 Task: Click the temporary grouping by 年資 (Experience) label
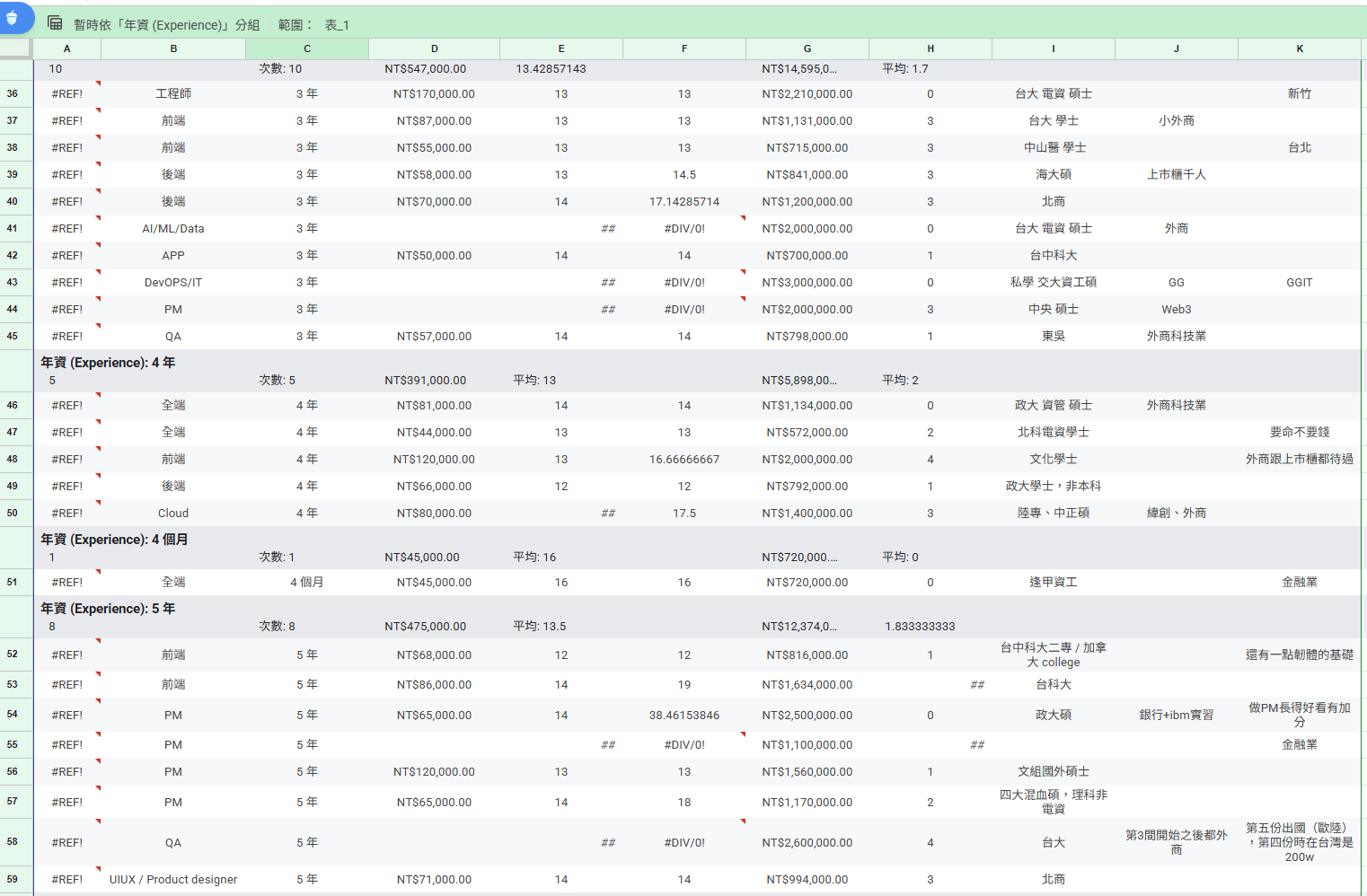point(166,25)
